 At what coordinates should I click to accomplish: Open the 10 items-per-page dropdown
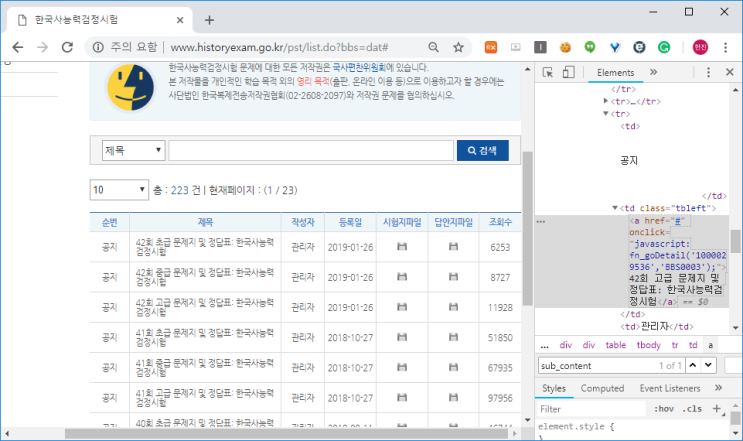tap(119, 190)
